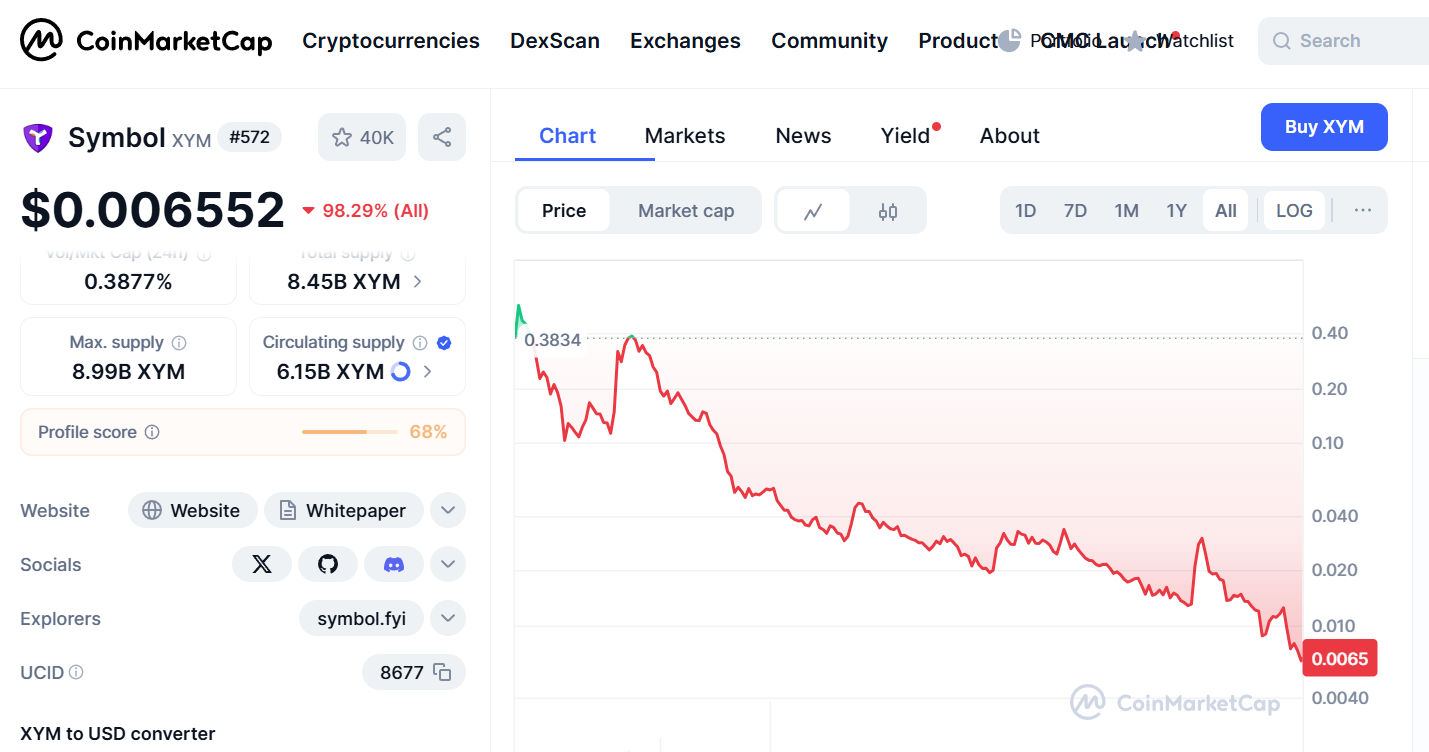The image size is (1429, 752).
Task: Click the #572 rank badge
Action: [249, 137]
